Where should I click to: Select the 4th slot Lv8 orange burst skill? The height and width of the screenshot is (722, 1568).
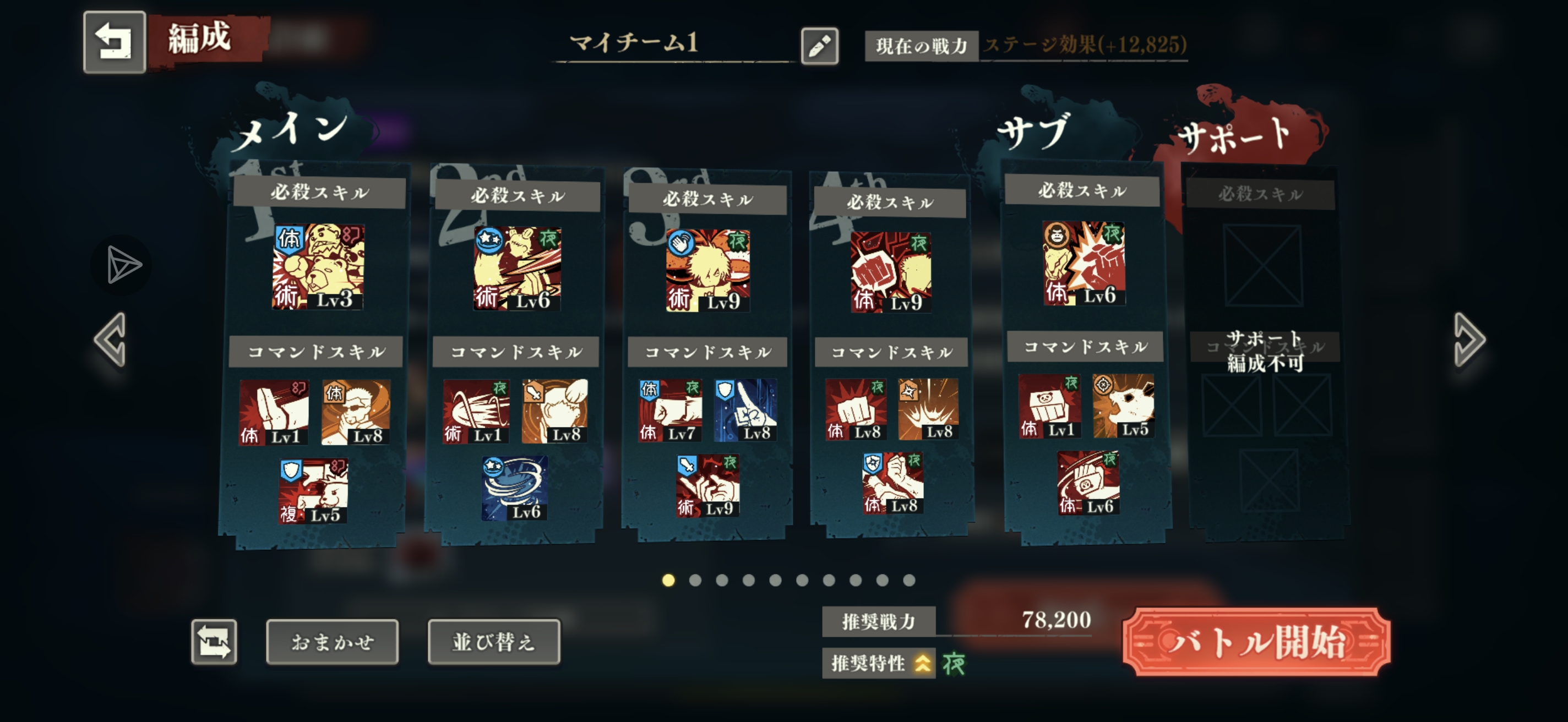pyautogui.click(x=928, y=409)
